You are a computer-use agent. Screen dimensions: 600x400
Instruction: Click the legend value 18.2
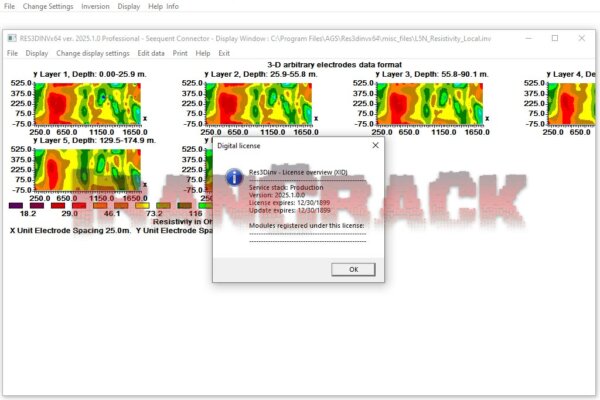click(x=28, y=214)
